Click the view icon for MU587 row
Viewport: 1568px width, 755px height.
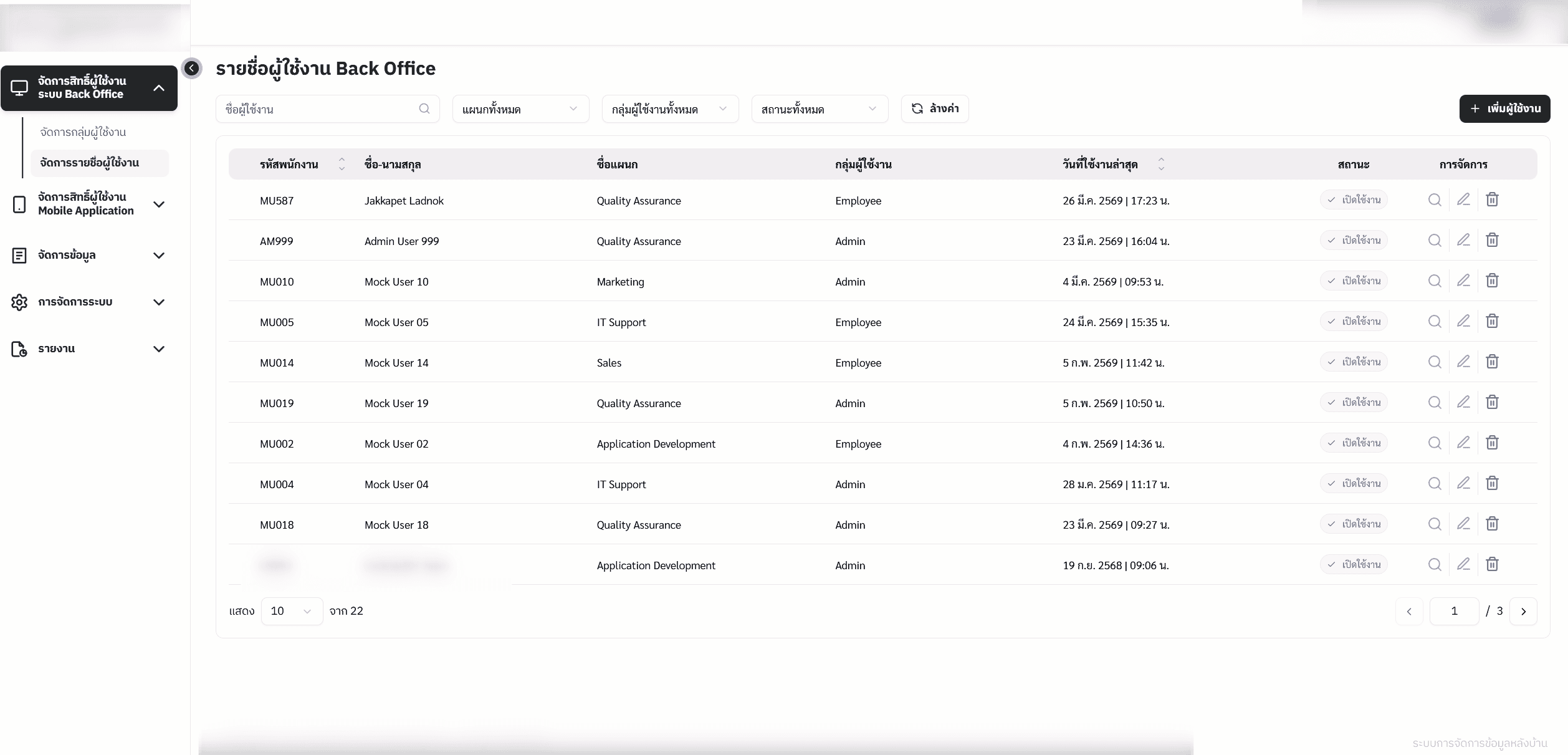coord(1435,200)
